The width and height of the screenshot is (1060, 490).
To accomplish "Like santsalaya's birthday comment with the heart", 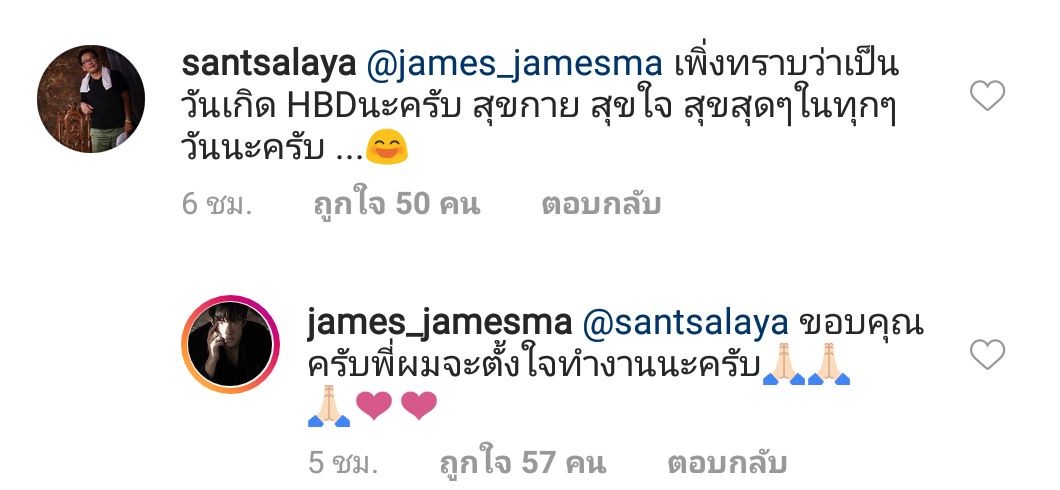I will [987, 95].
